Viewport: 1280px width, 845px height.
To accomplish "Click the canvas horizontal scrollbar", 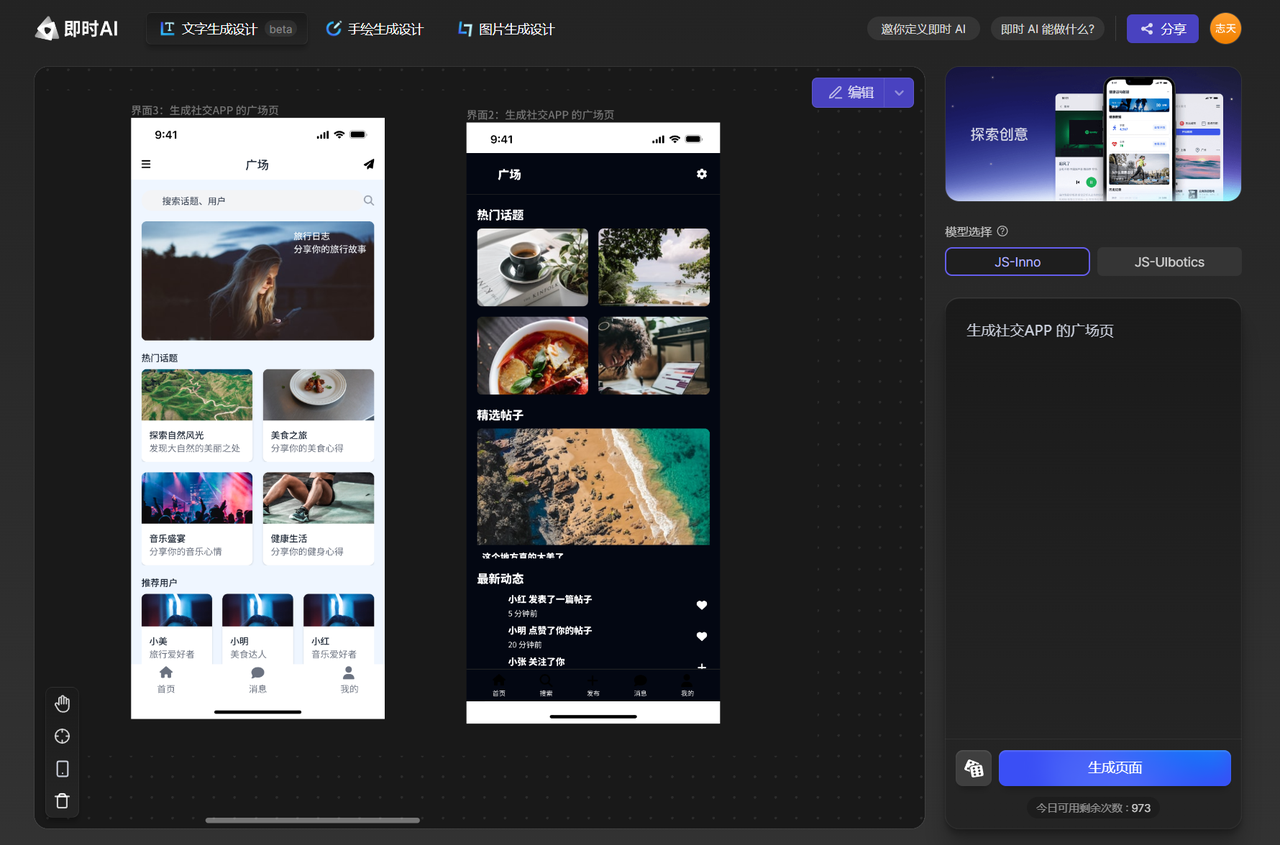I will point(312,820).
